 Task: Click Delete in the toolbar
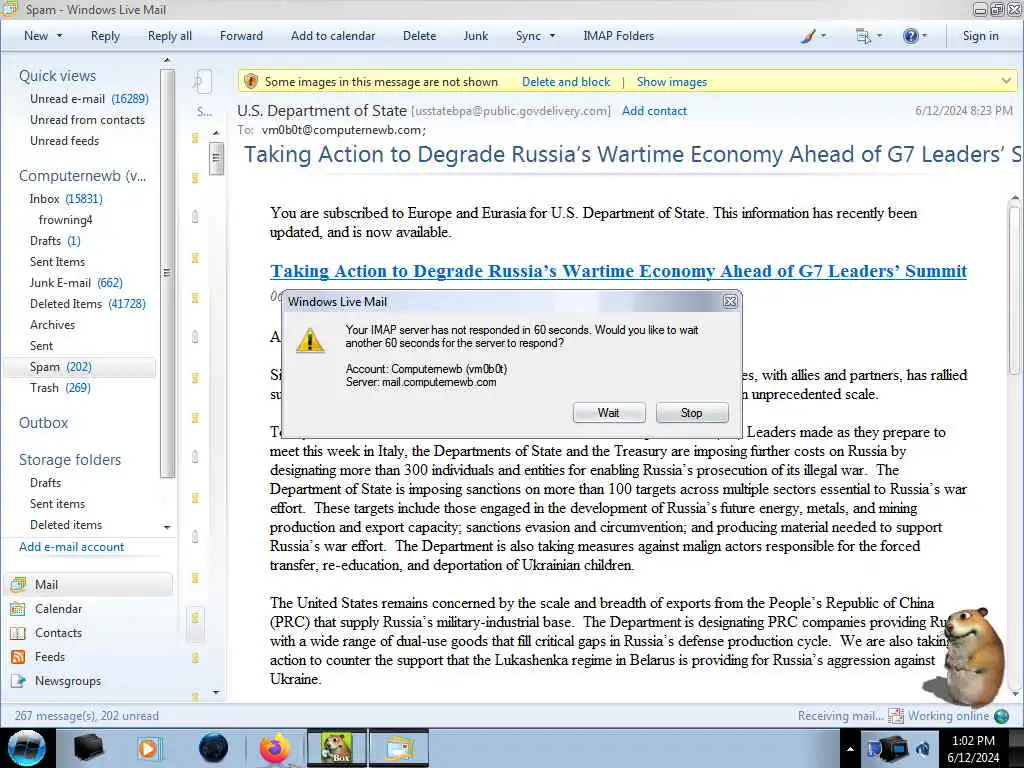419,36
